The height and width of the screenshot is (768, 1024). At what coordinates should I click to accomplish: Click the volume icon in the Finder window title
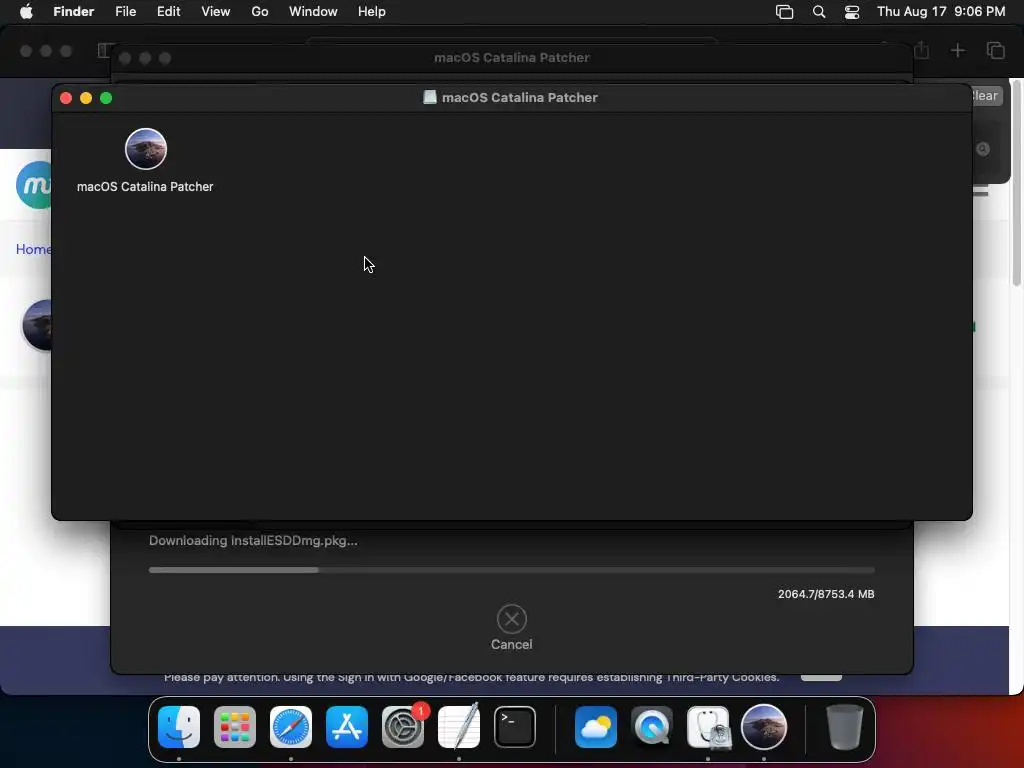(x=430, y=97)
